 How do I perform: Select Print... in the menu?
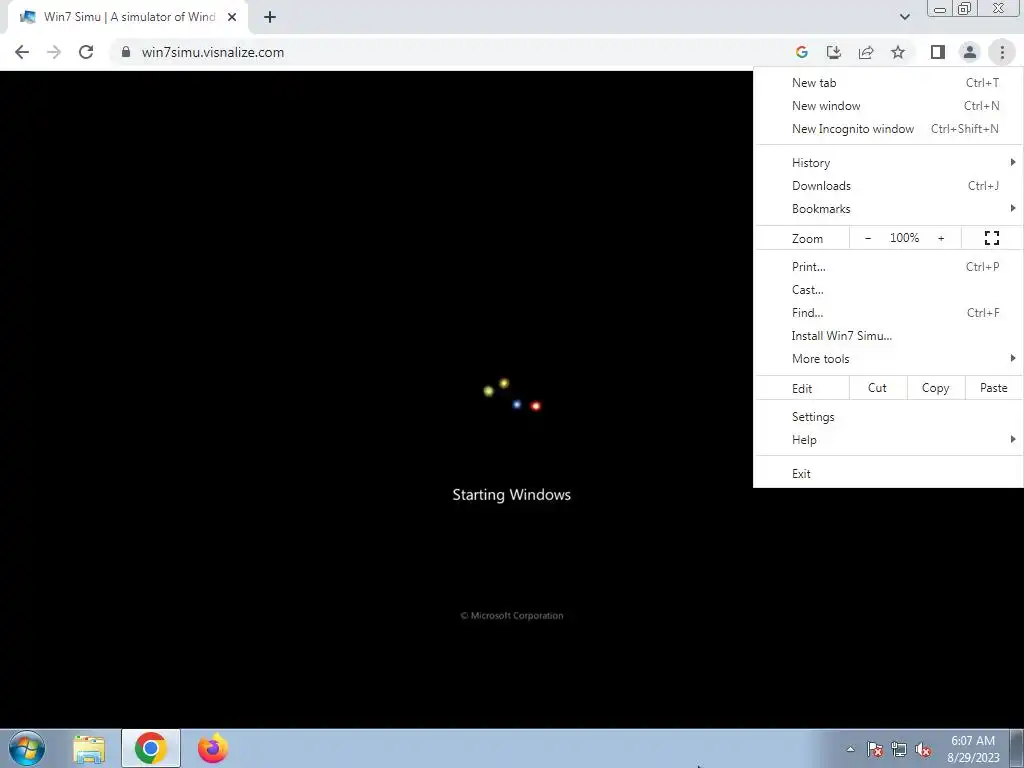click(x=888, y=266)
